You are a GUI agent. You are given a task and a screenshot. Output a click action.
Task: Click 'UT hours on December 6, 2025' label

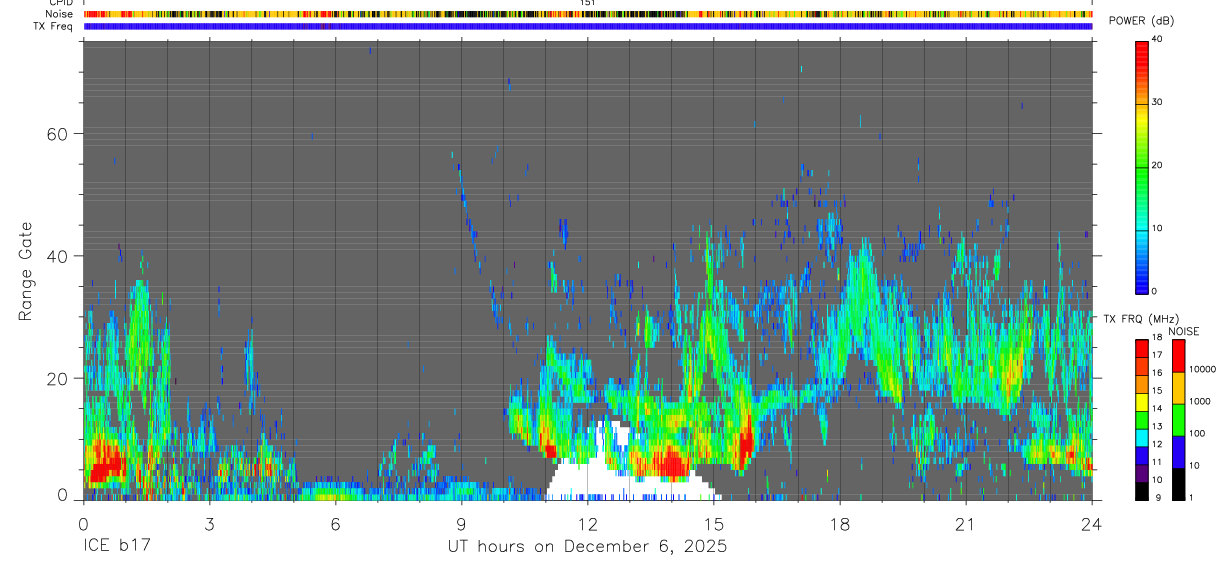[587, 547]
